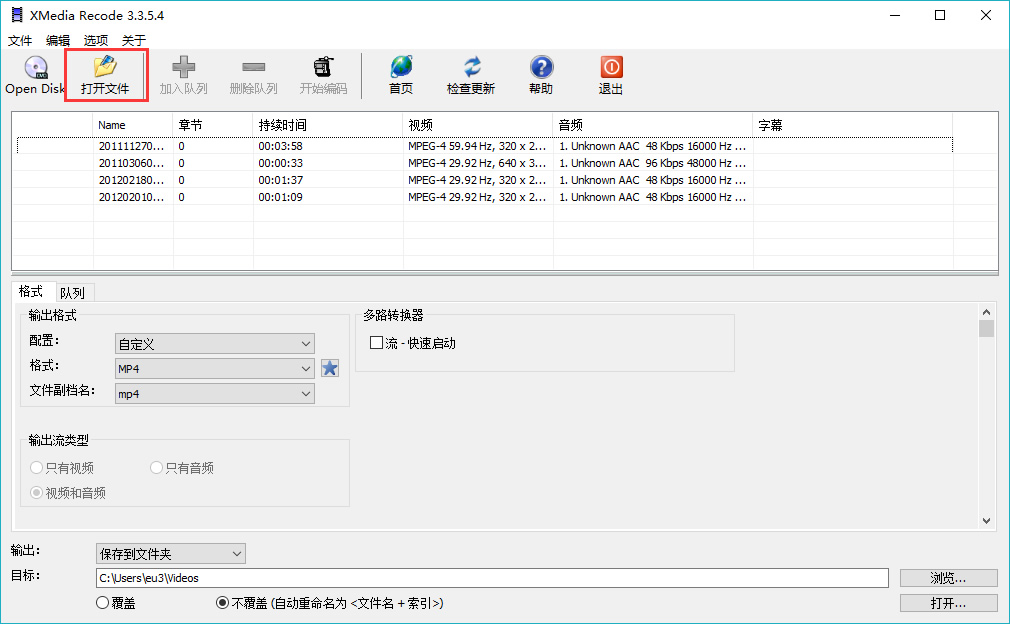The width and height of the screenshot is (1010, 624).
Task: Click the 音频 column header
Action: tap(653, 125)
